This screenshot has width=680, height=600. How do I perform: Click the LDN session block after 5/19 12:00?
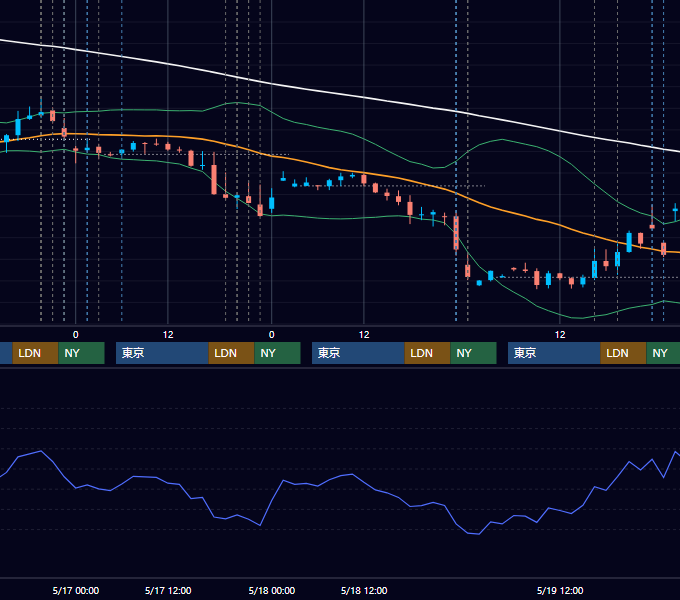(x=624, y=353)
